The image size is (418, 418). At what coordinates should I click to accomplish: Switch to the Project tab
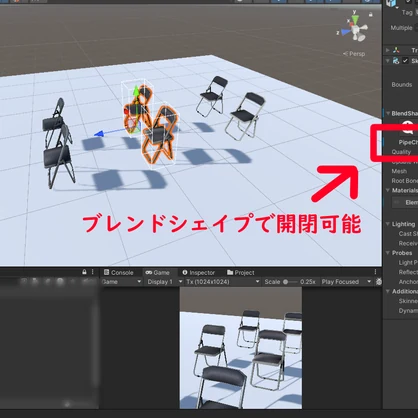[240, 273]
